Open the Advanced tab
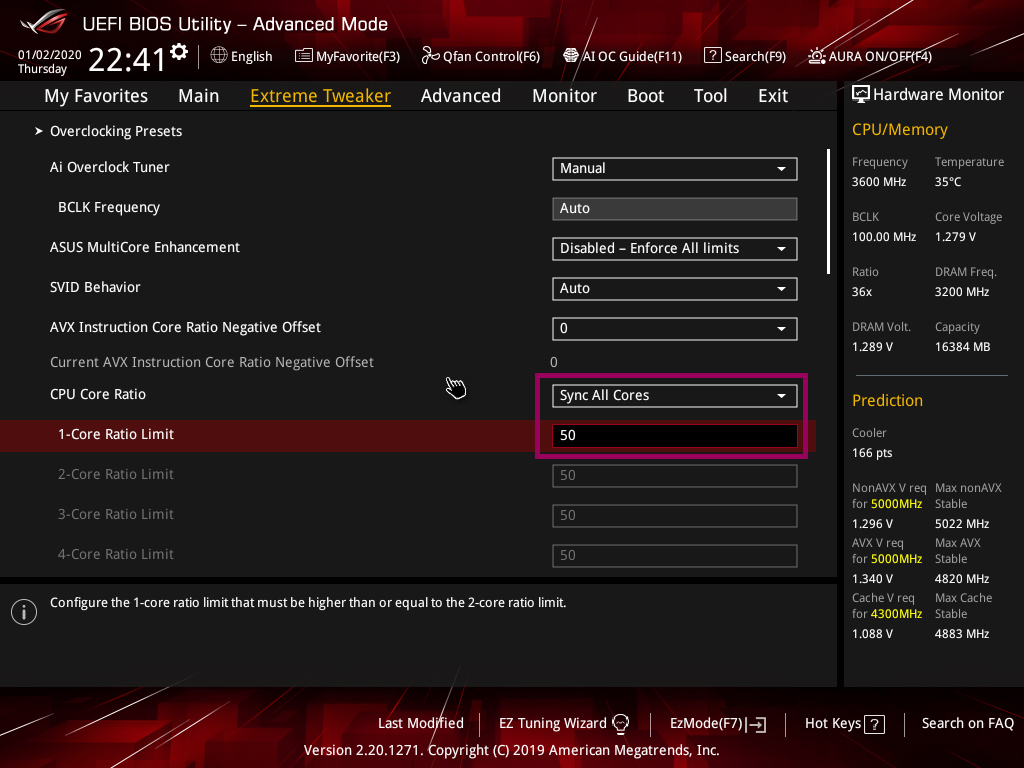This screenshot has width=1024, height=768. pyautogui.click(x=460, y=96)
